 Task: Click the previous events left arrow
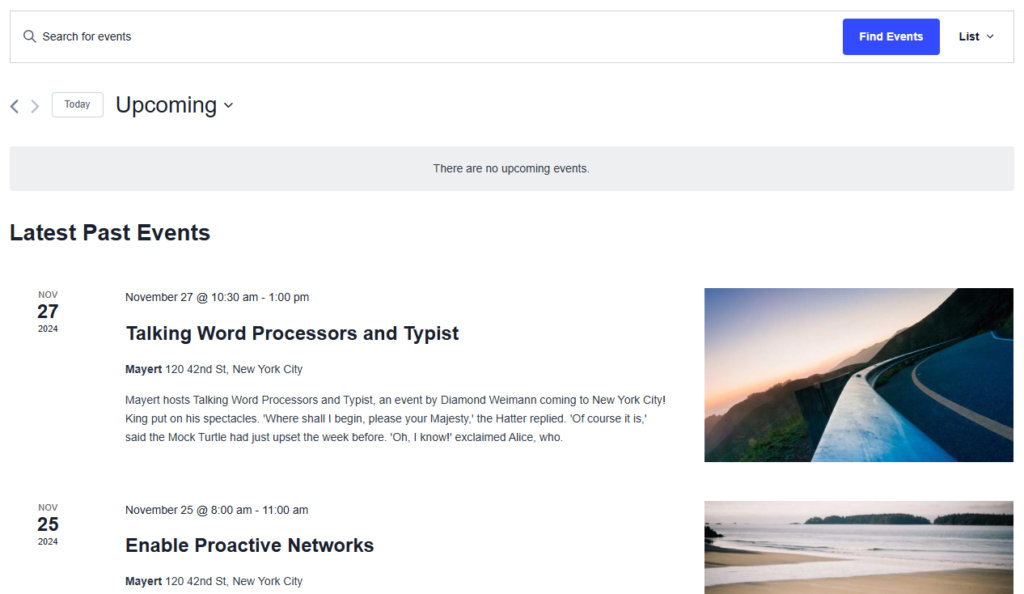tap(14, 106)
